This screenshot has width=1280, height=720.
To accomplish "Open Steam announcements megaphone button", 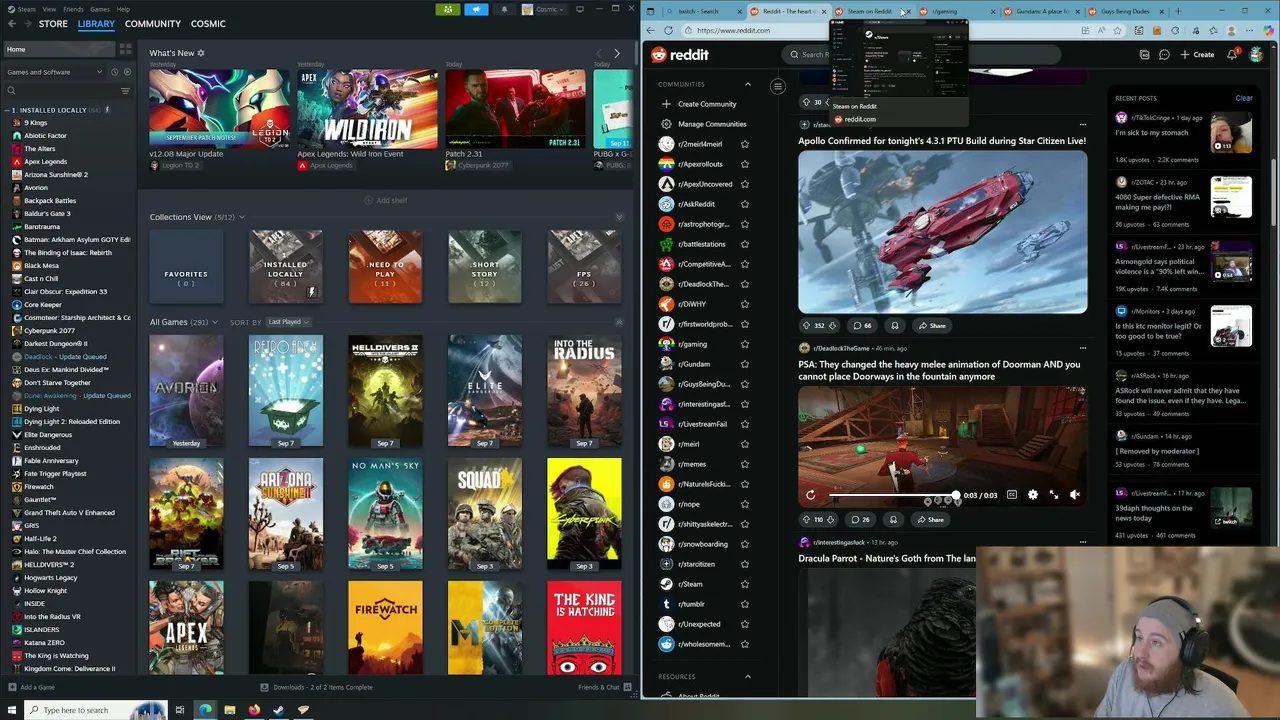I will point(476,9).
